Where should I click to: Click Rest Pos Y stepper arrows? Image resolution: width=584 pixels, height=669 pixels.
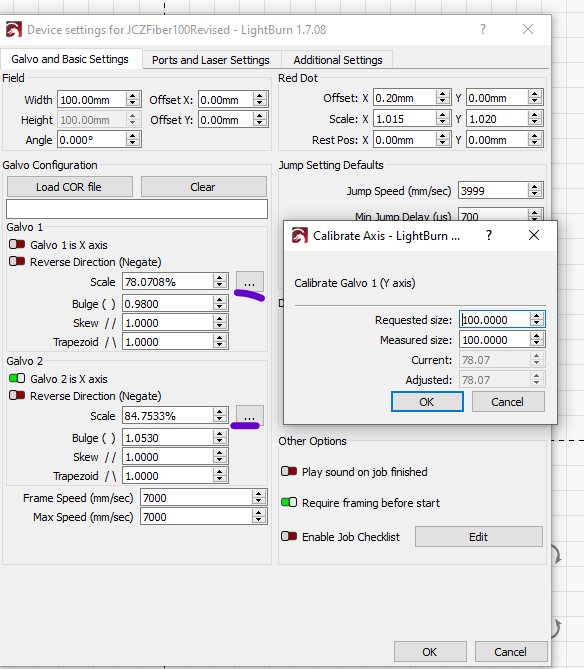(x=535, y=139)
